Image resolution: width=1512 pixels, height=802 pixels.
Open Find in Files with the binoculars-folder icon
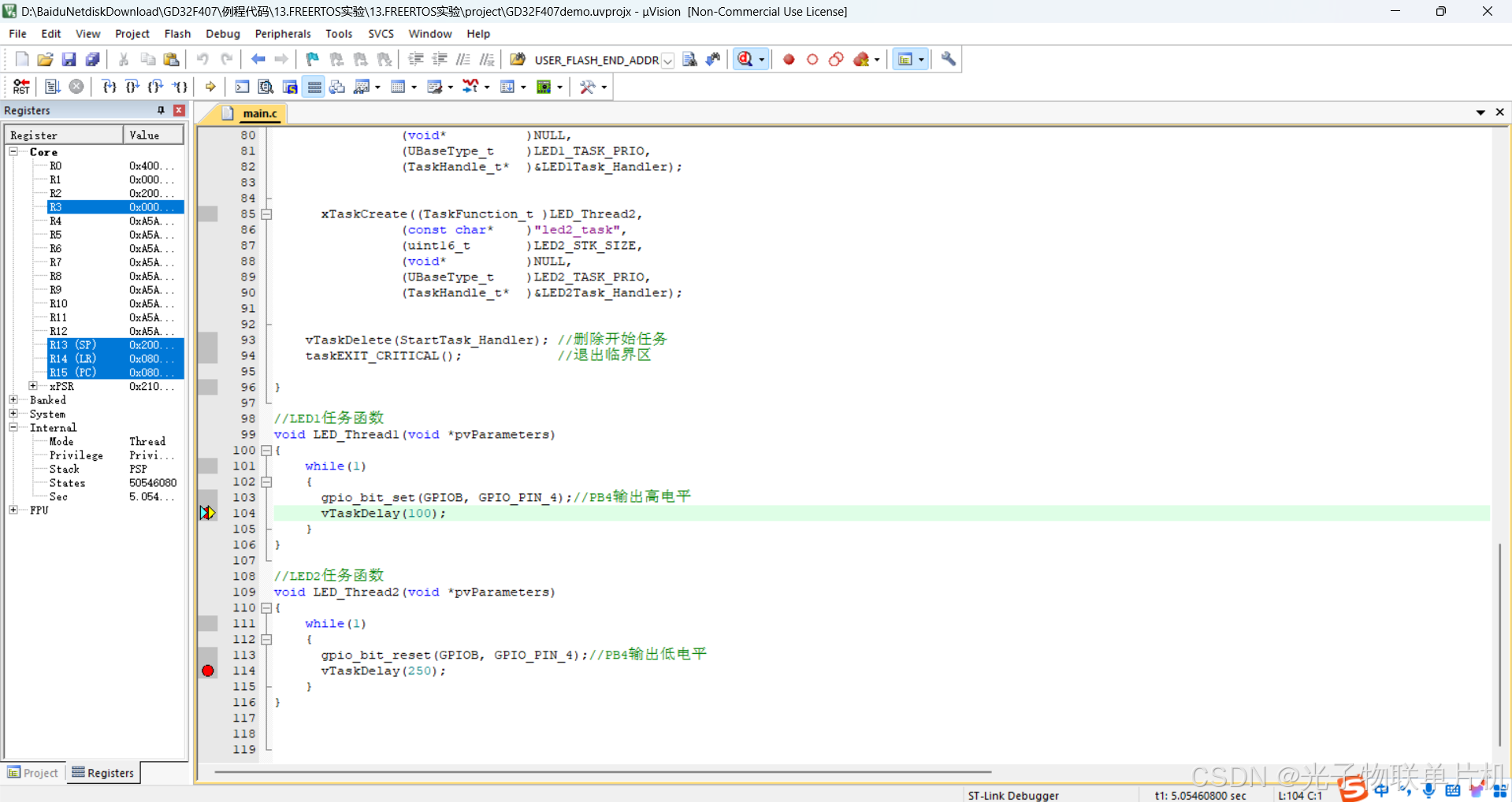518,59
